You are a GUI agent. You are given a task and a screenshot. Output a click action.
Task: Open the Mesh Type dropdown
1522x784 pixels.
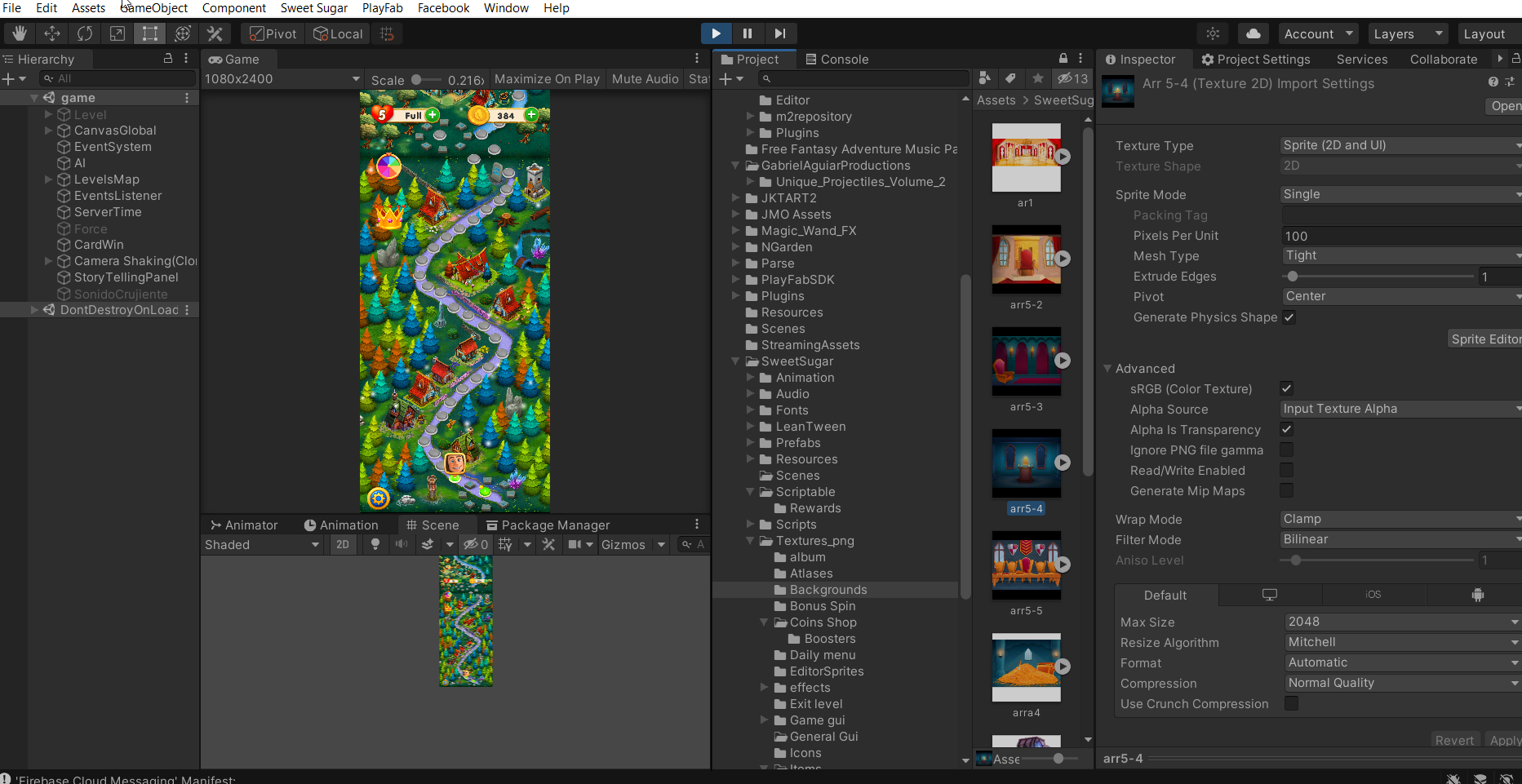1400,255
